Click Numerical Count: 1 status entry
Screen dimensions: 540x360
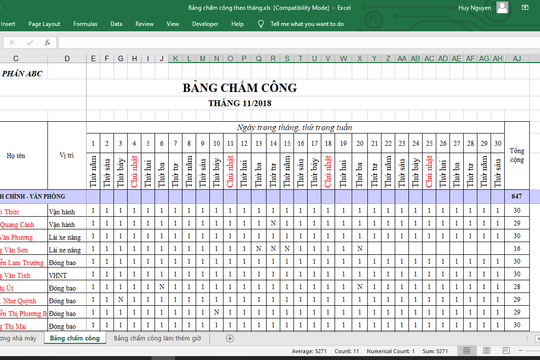[391, 351]
